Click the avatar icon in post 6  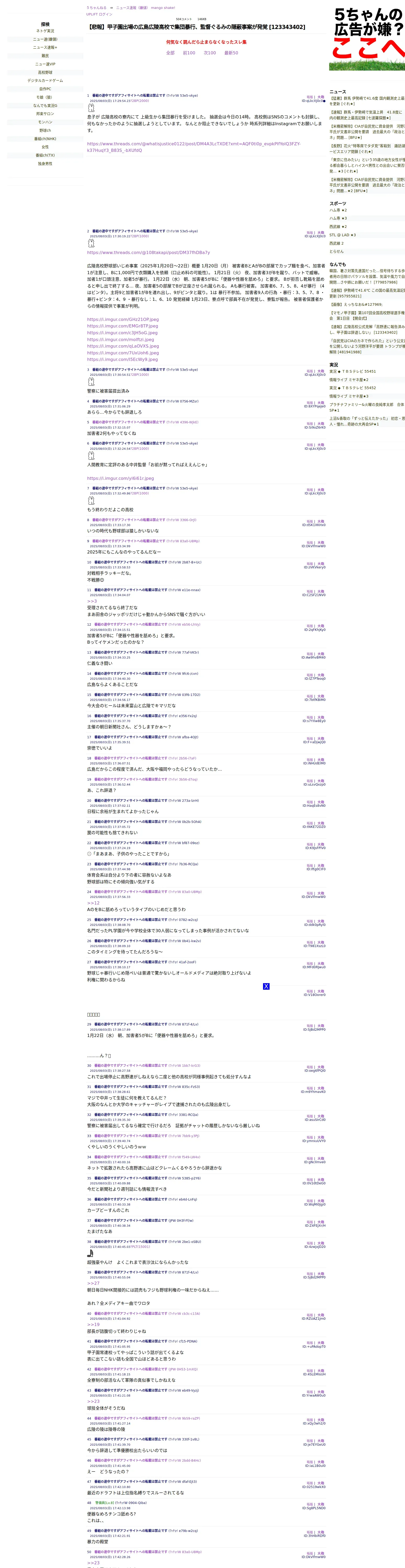click(91, 455)
